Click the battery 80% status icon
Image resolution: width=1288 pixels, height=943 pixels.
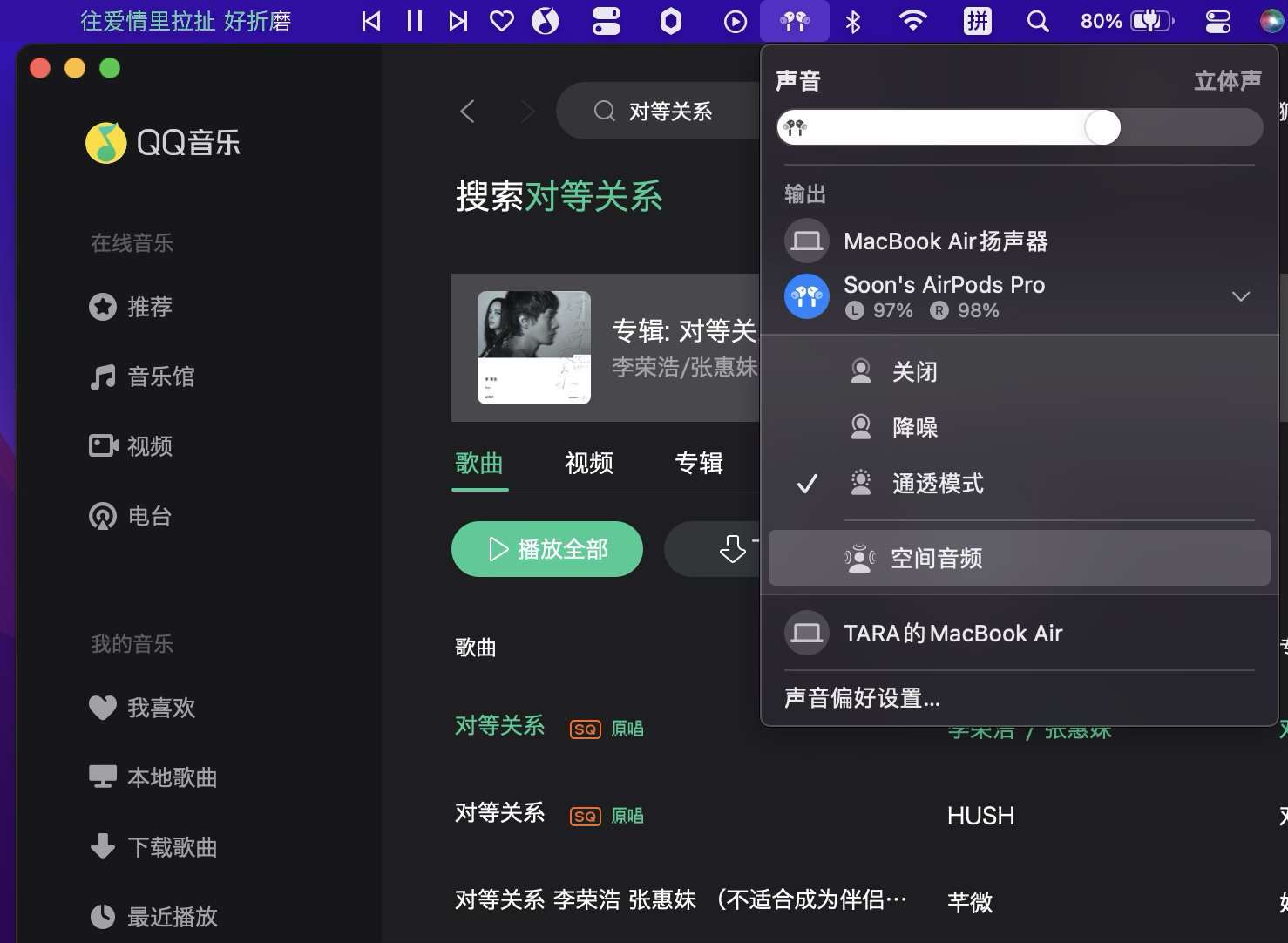click(1128, 21)
